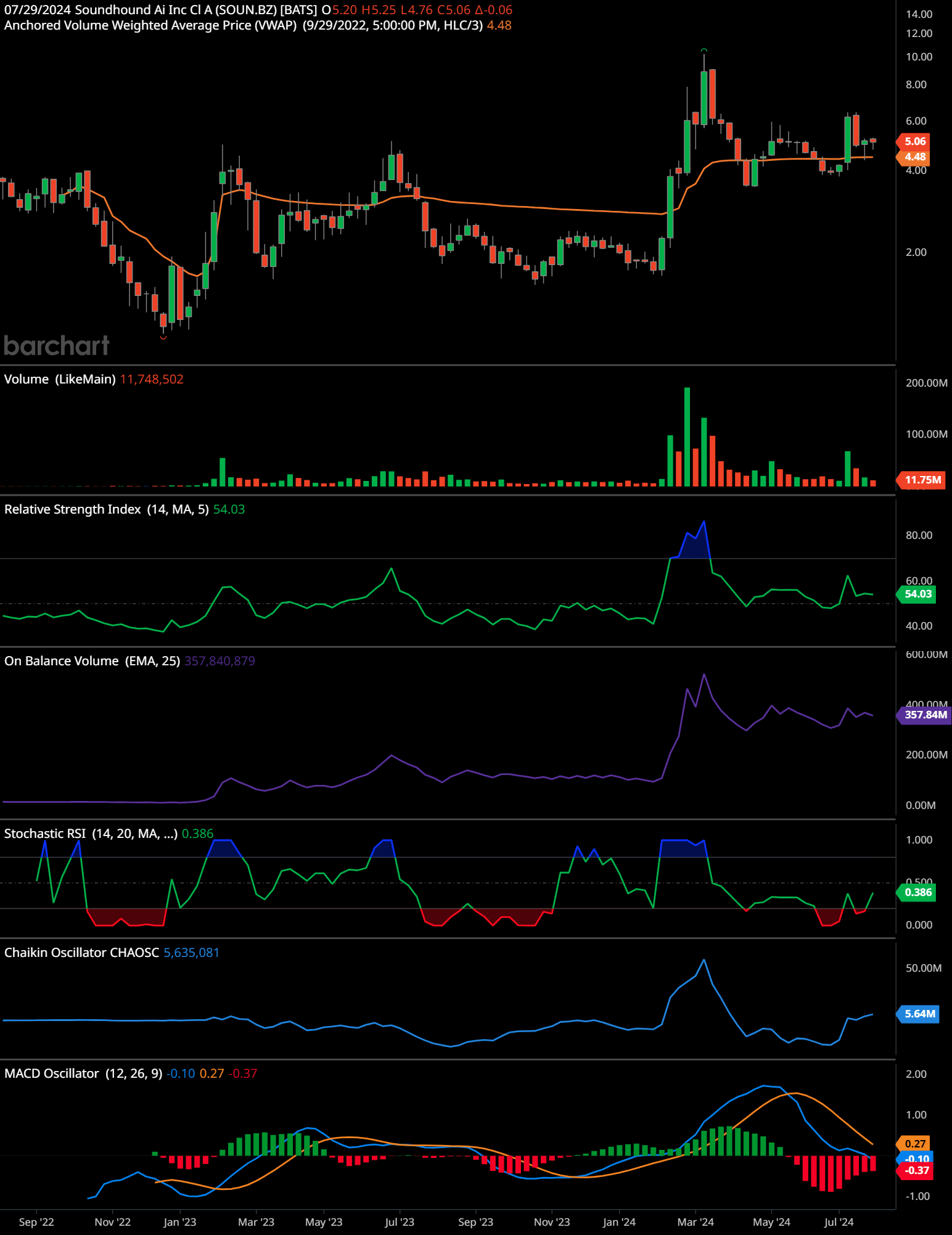Click the 11,748,502 volume reading
952x1235 pixels.
point(152,379)
